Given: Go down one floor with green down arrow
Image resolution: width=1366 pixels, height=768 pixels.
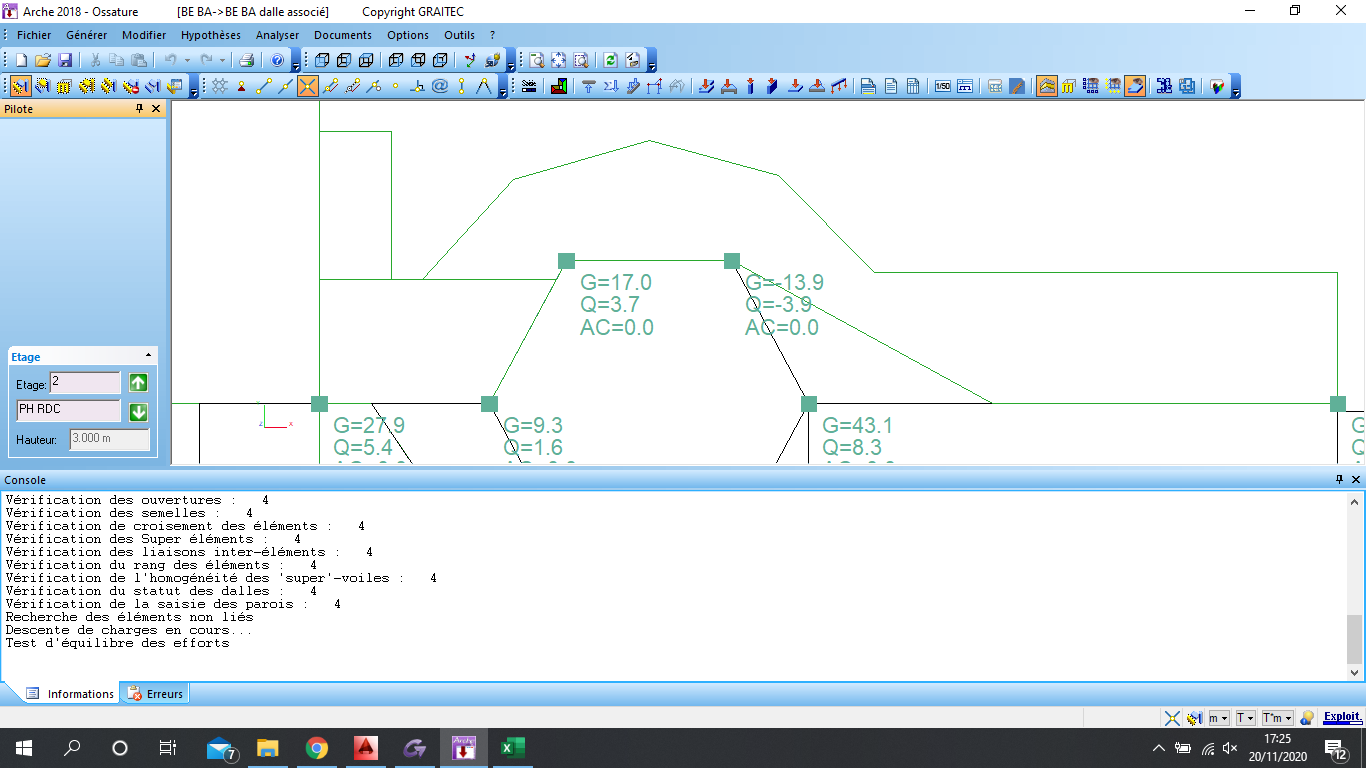Looking at the screenshot, I should [x=138, y=412].
